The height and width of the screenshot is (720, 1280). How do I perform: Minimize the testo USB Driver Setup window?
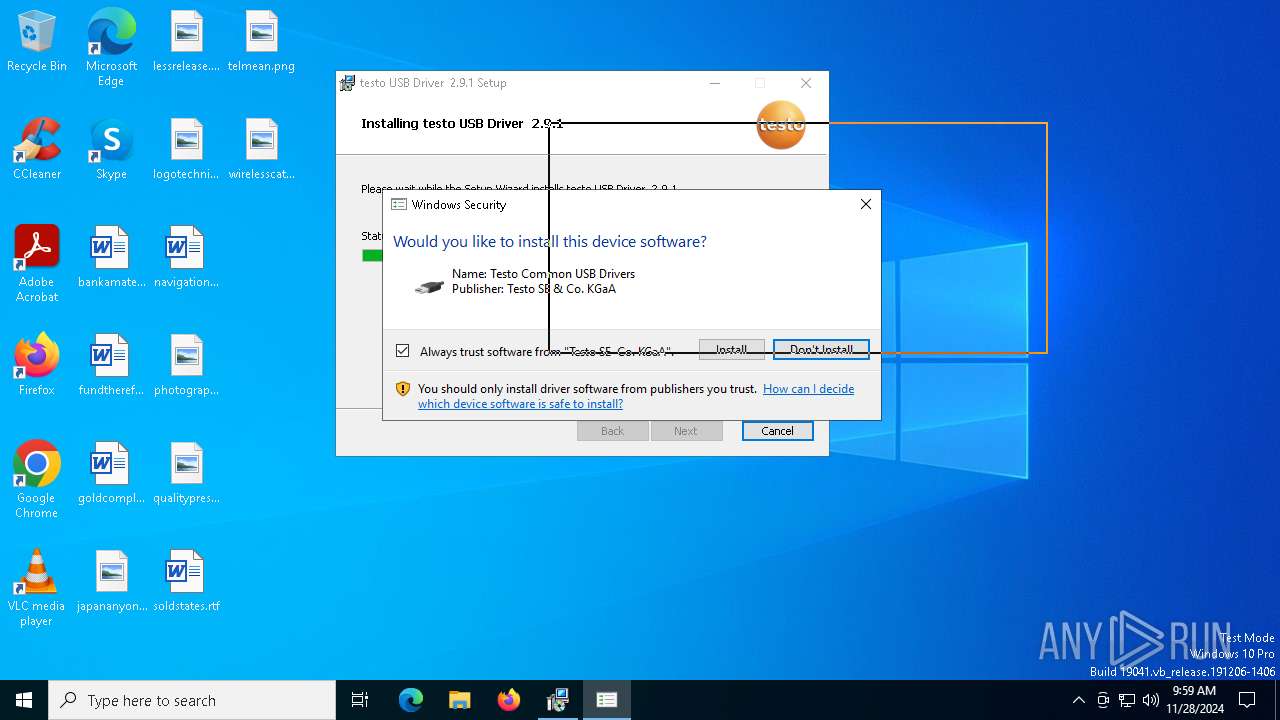[715, 83]
